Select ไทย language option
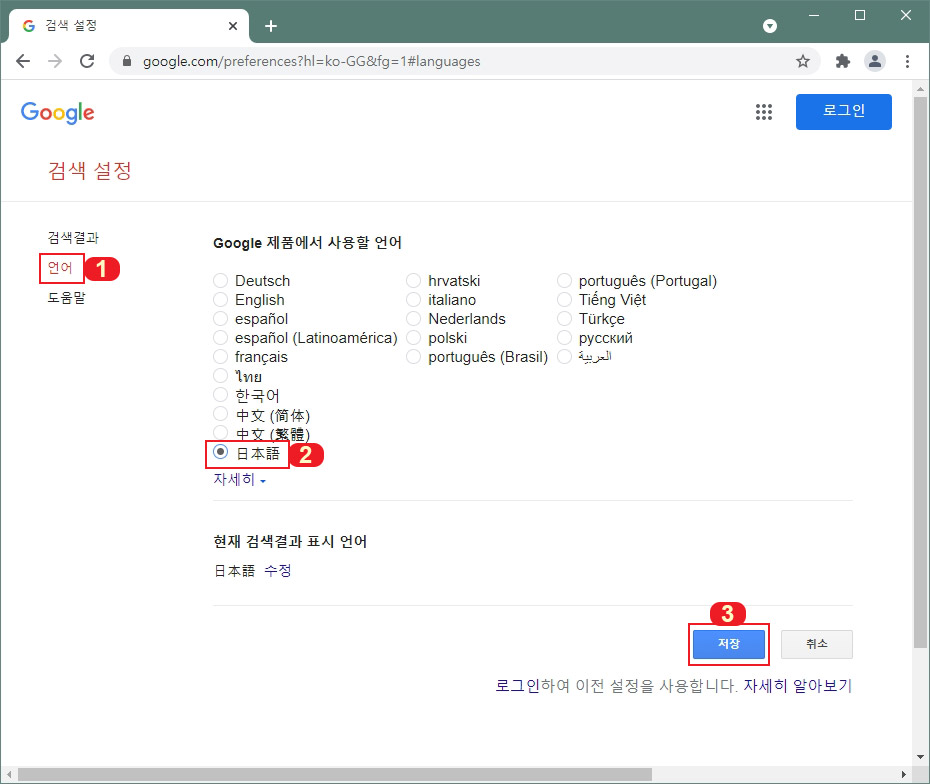Viewport: 930px width, 784px height. click(x=221, y=375)
